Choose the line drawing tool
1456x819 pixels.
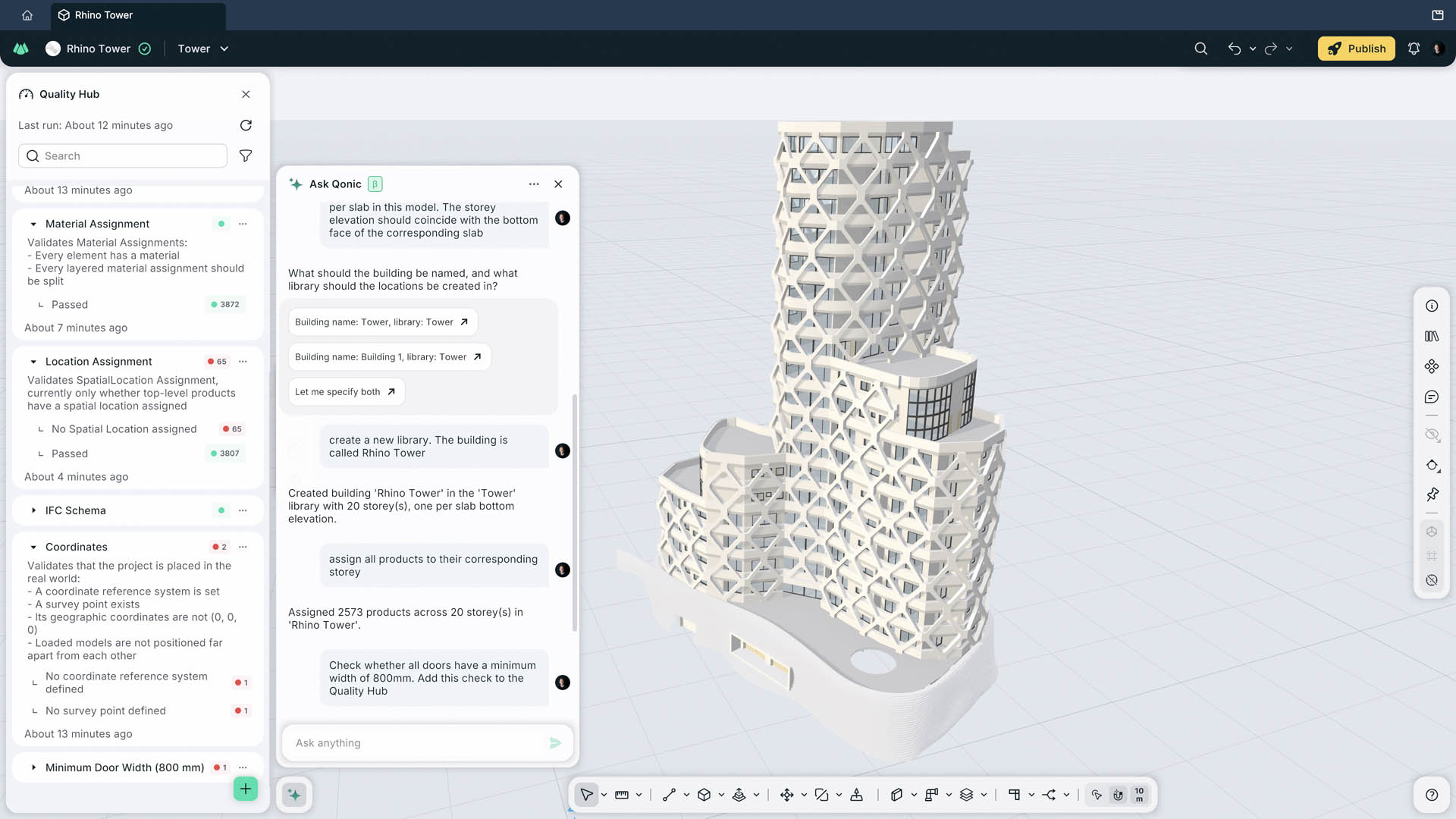point(669,795)
